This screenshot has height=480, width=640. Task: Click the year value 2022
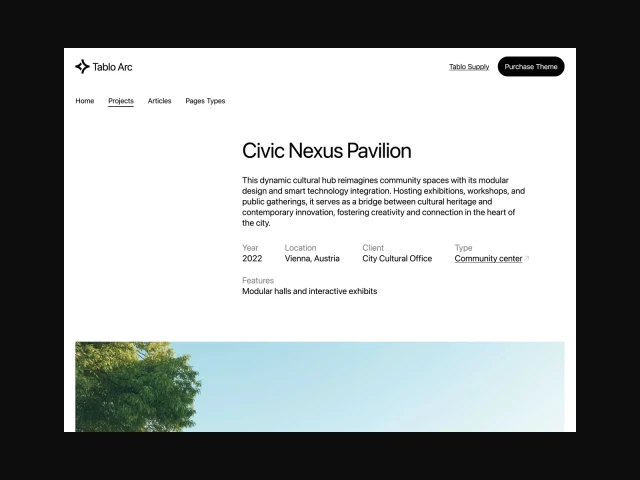(252, 258)
